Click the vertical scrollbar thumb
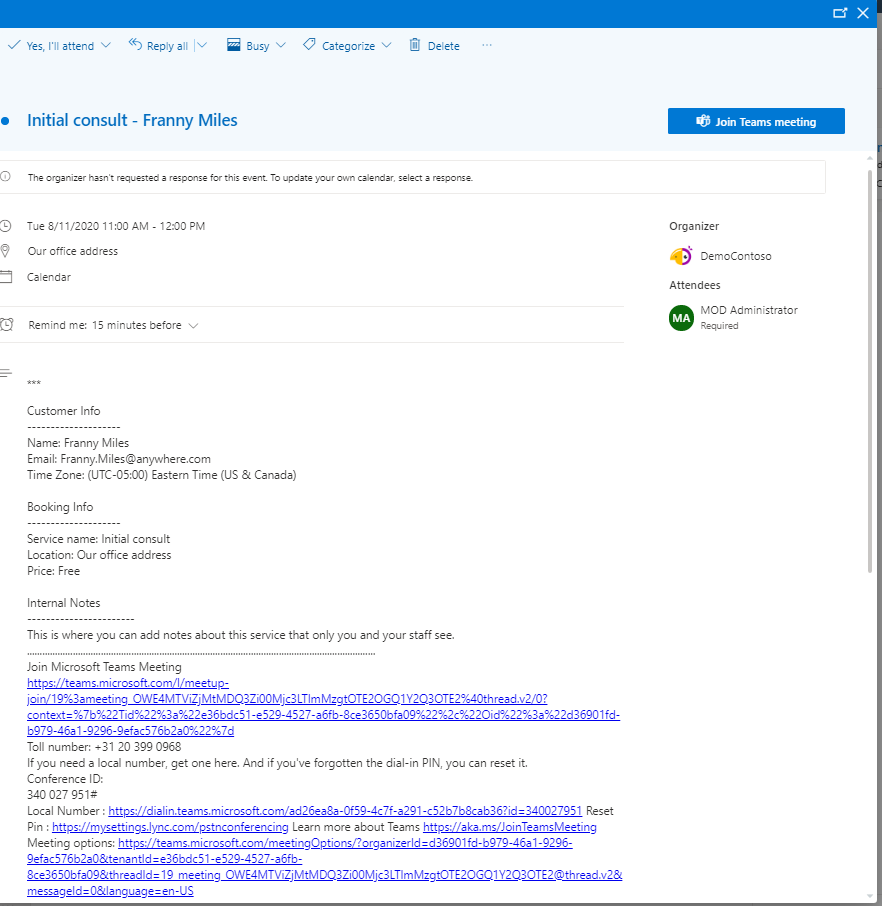 [870, 371]
